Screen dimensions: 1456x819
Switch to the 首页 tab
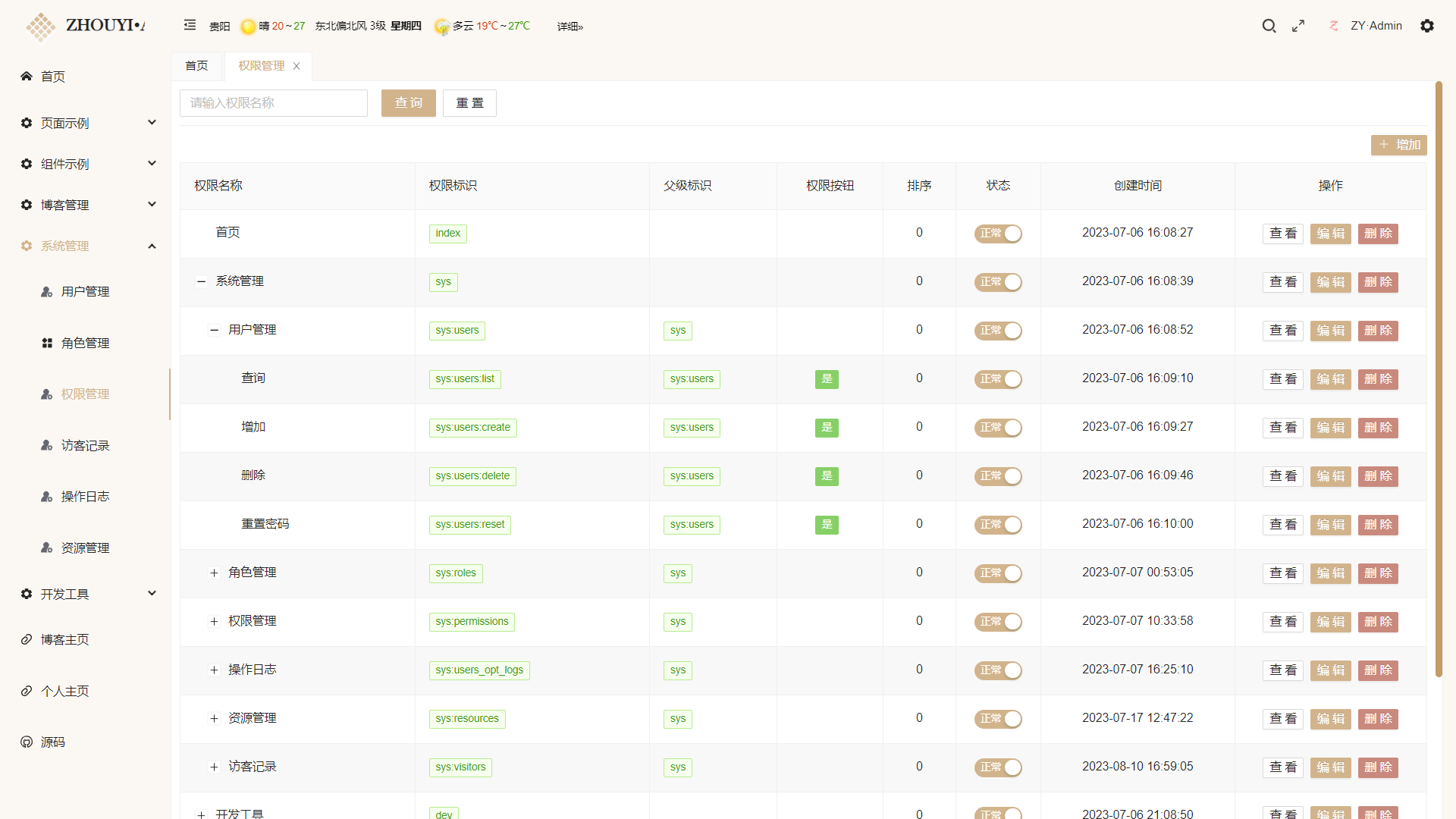[196, 66]
